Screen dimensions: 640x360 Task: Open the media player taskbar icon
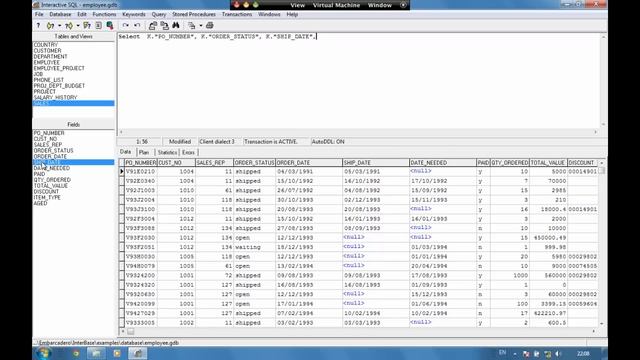pos(117,353)
